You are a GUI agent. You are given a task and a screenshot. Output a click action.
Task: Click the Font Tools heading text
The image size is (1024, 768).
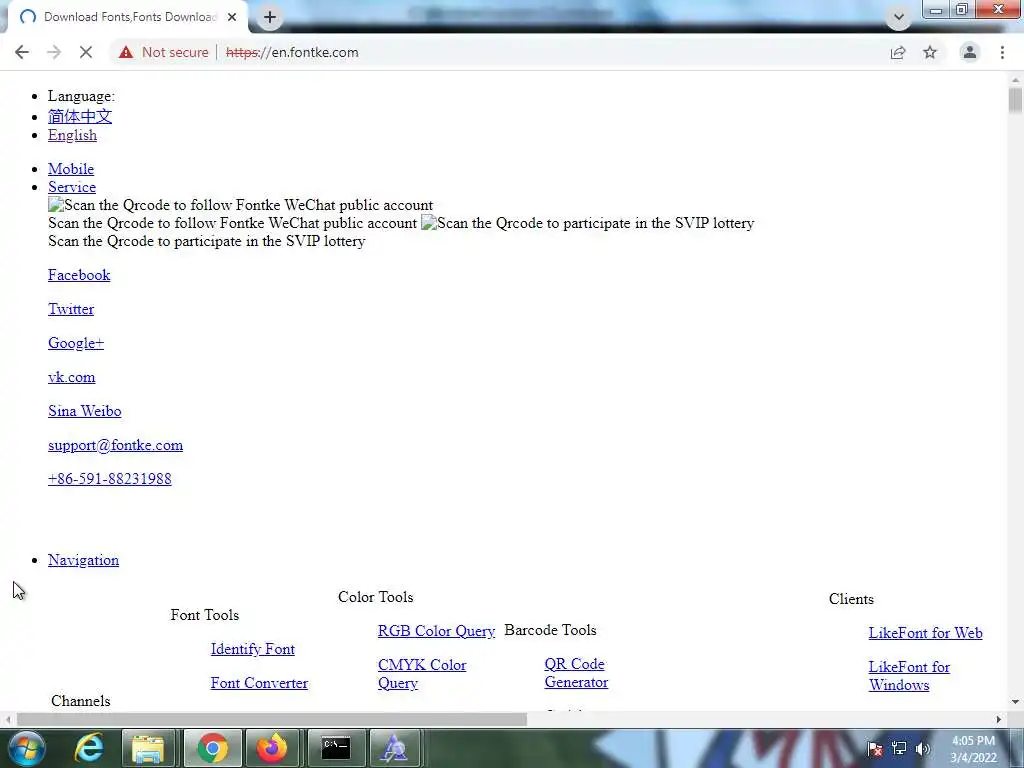pos(204,615)
